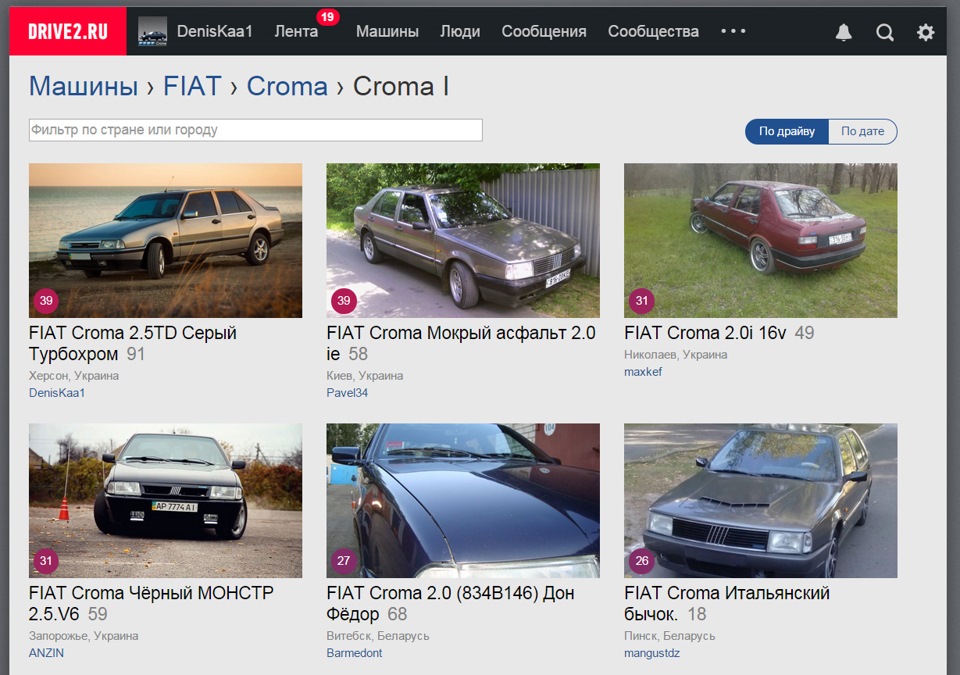The width and height of the screenshot is (960, 675).
Task: Open notifications bell icon
Action: [844, 32]
